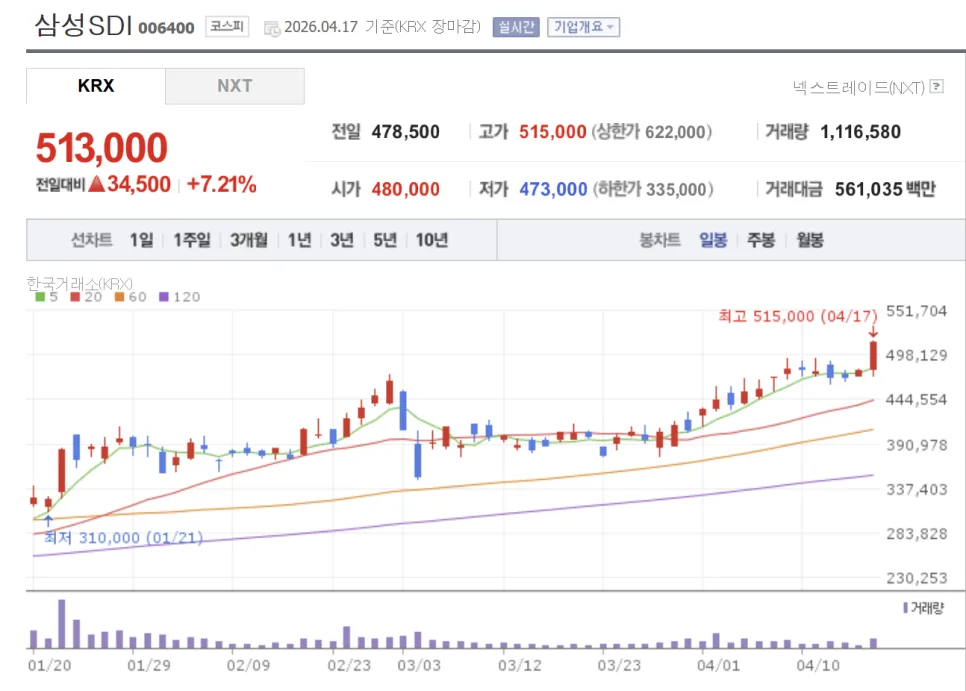
Task: Select the 5년 line chart period
Action: coord(385,240)
